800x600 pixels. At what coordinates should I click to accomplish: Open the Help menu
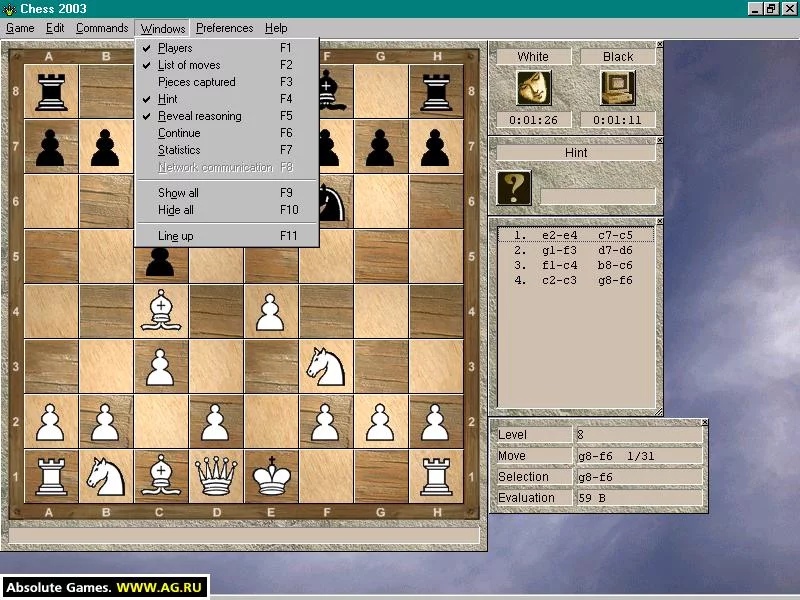point(276,28)
